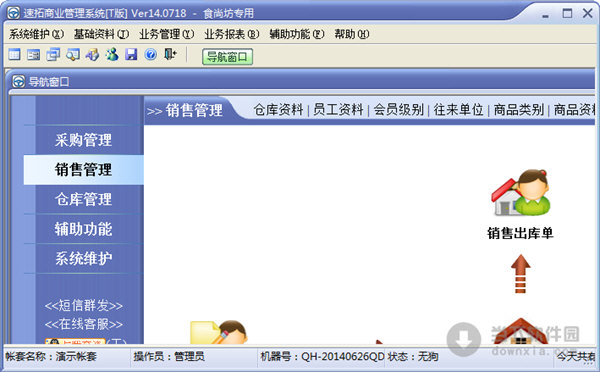Click the form list toolbar icon
This screenshot has width=600, height=372.
(34, 55)
